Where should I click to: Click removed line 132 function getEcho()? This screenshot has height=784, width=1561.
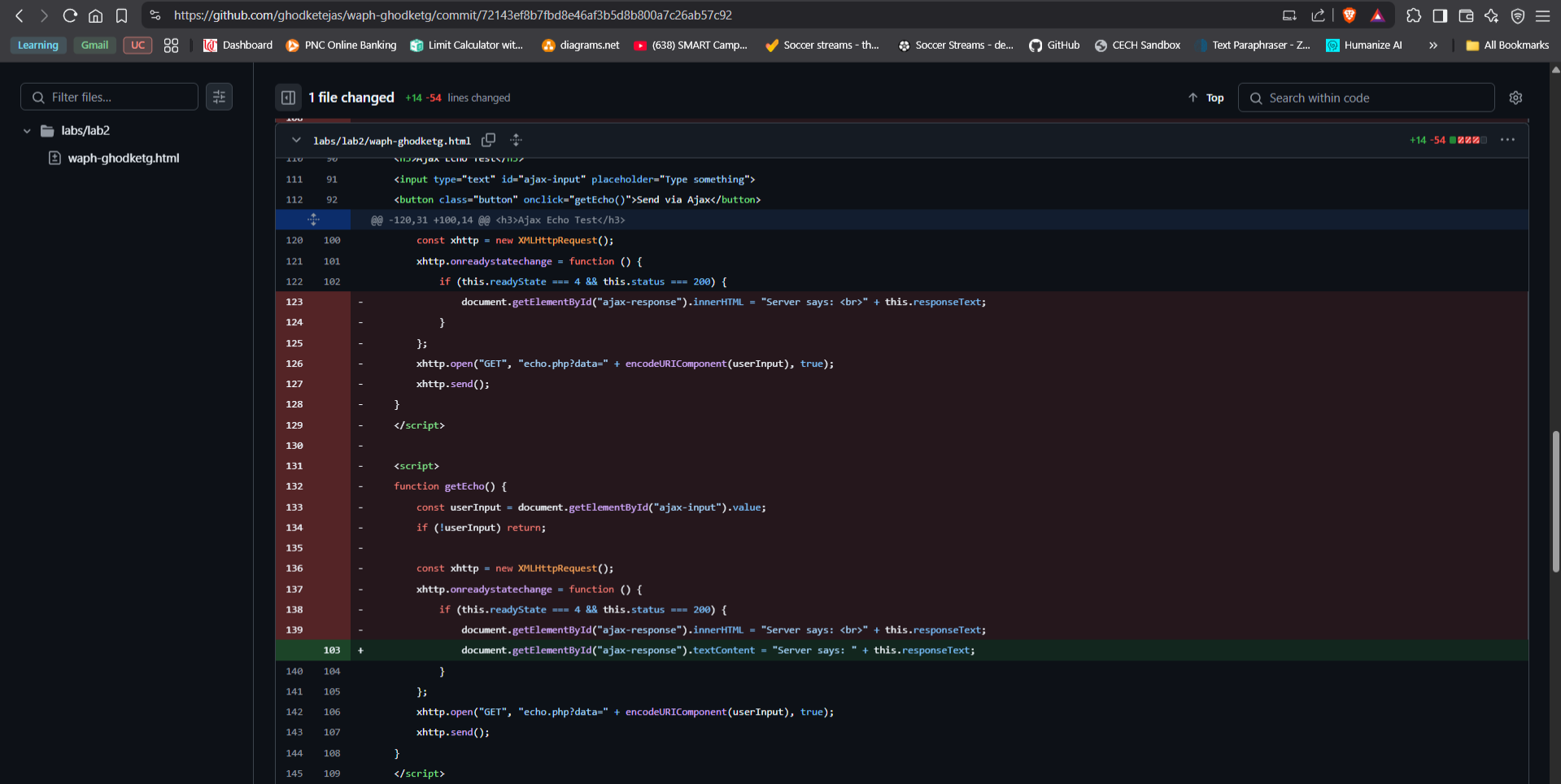point(450,486)
